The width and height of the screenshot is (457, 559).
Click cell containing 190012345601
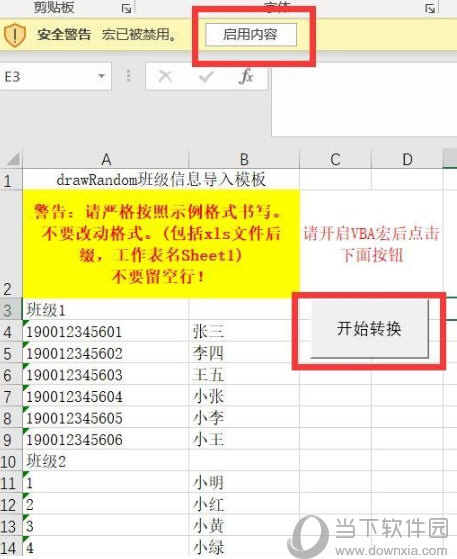(106, 331)
